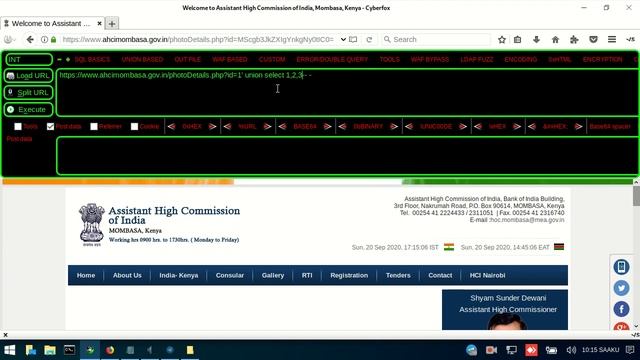The image size is (640, 360).
Task: Go to About Us page
Action: (x=127, y=276)
